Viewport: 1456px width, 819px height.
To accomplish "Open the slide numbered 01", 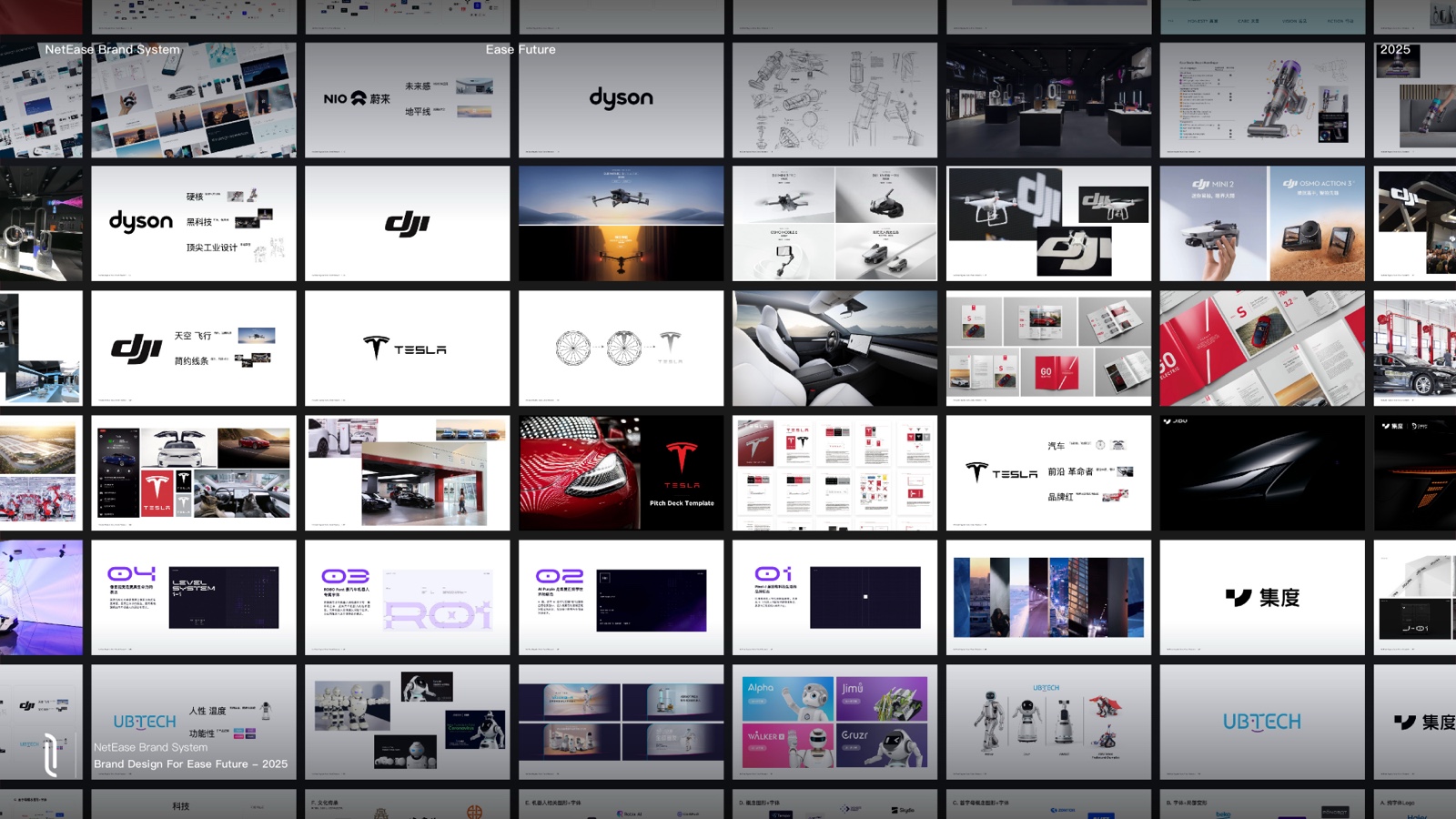I will (835, 598).
